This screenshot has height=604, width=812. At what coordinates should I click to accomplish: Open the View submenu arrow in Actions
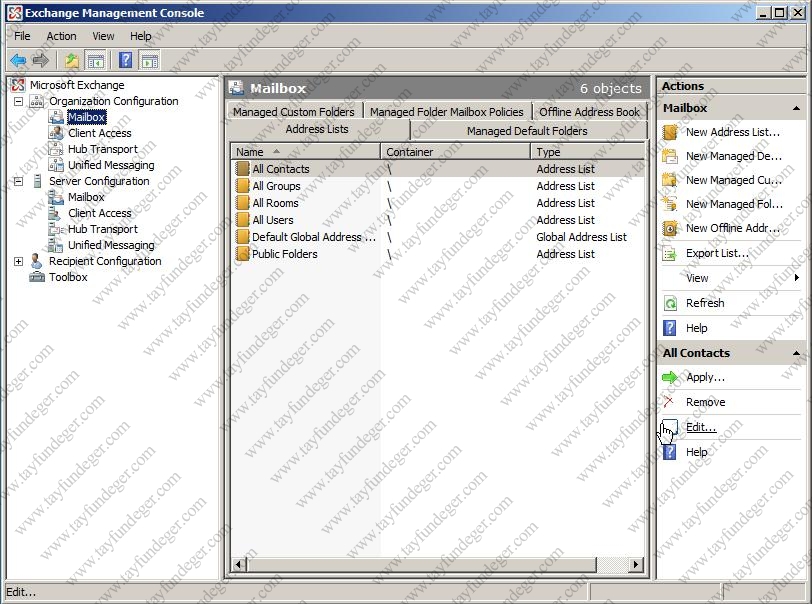tap(796, 278)
